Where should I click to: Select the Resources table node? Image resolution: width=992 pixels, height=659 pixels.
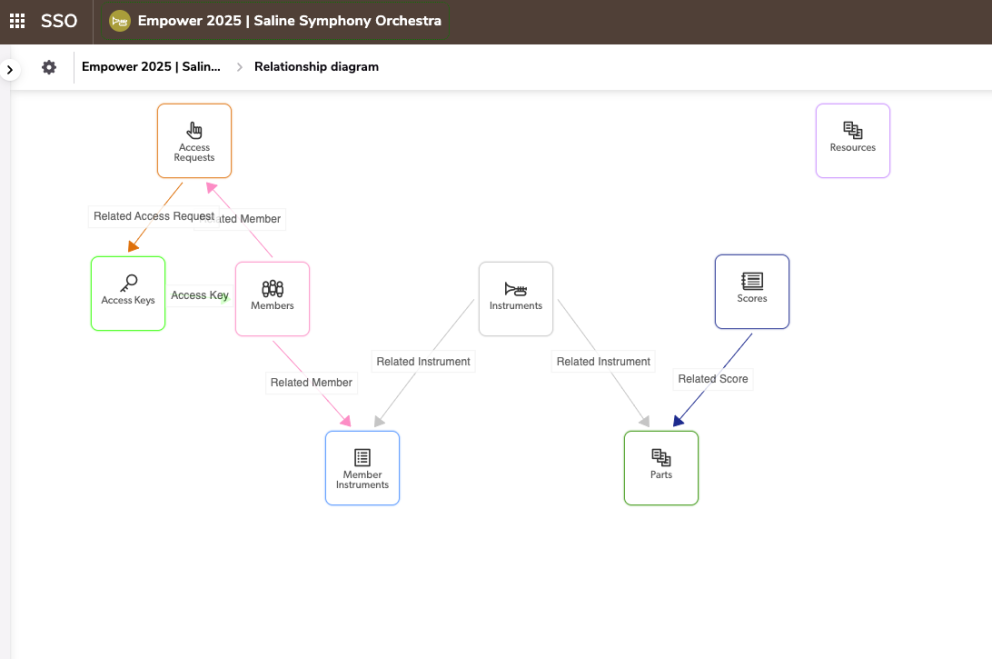852,141
